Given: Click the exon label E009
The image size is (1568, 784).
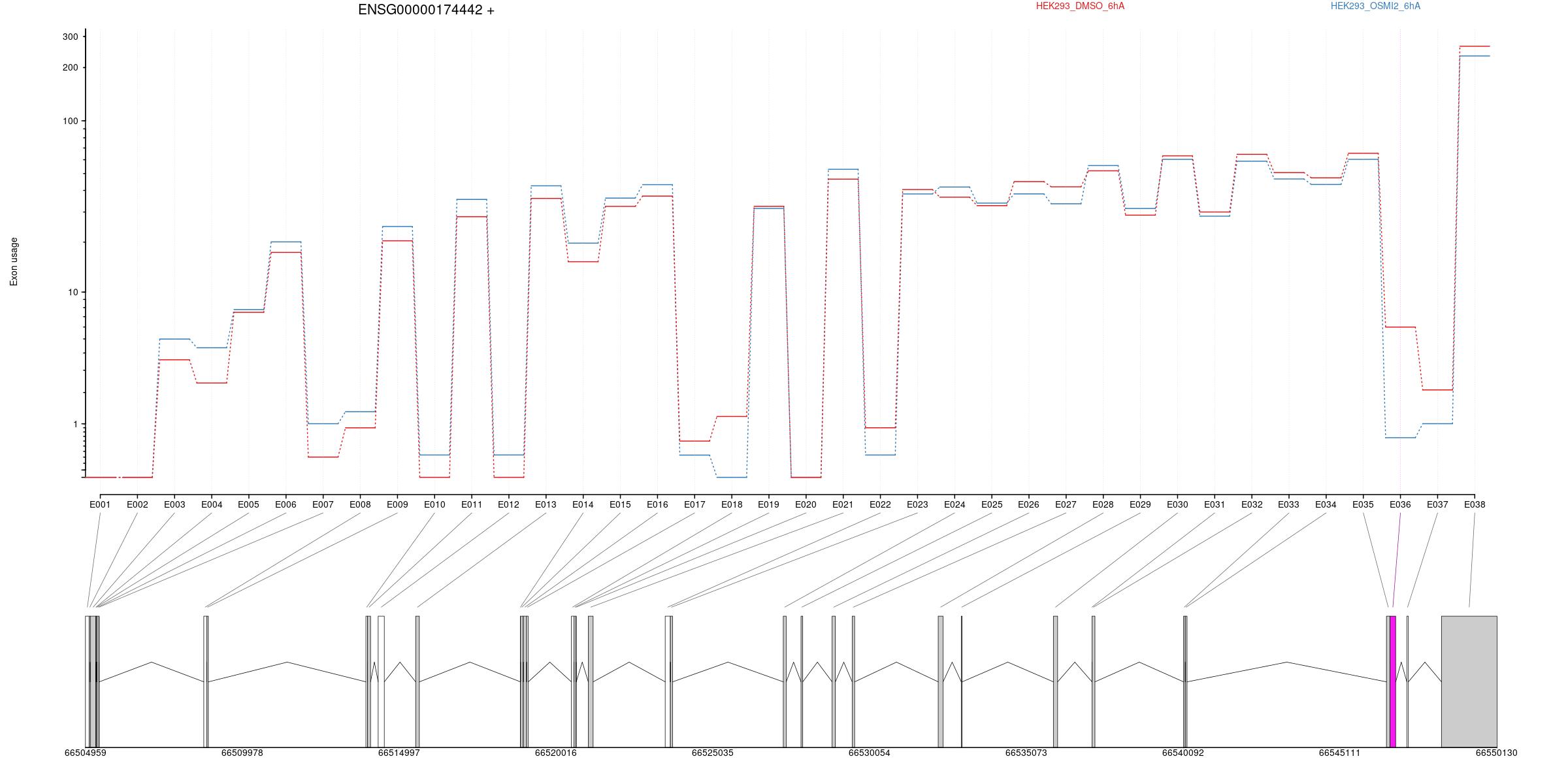Looking at the screenshot, I should [397, 504].
